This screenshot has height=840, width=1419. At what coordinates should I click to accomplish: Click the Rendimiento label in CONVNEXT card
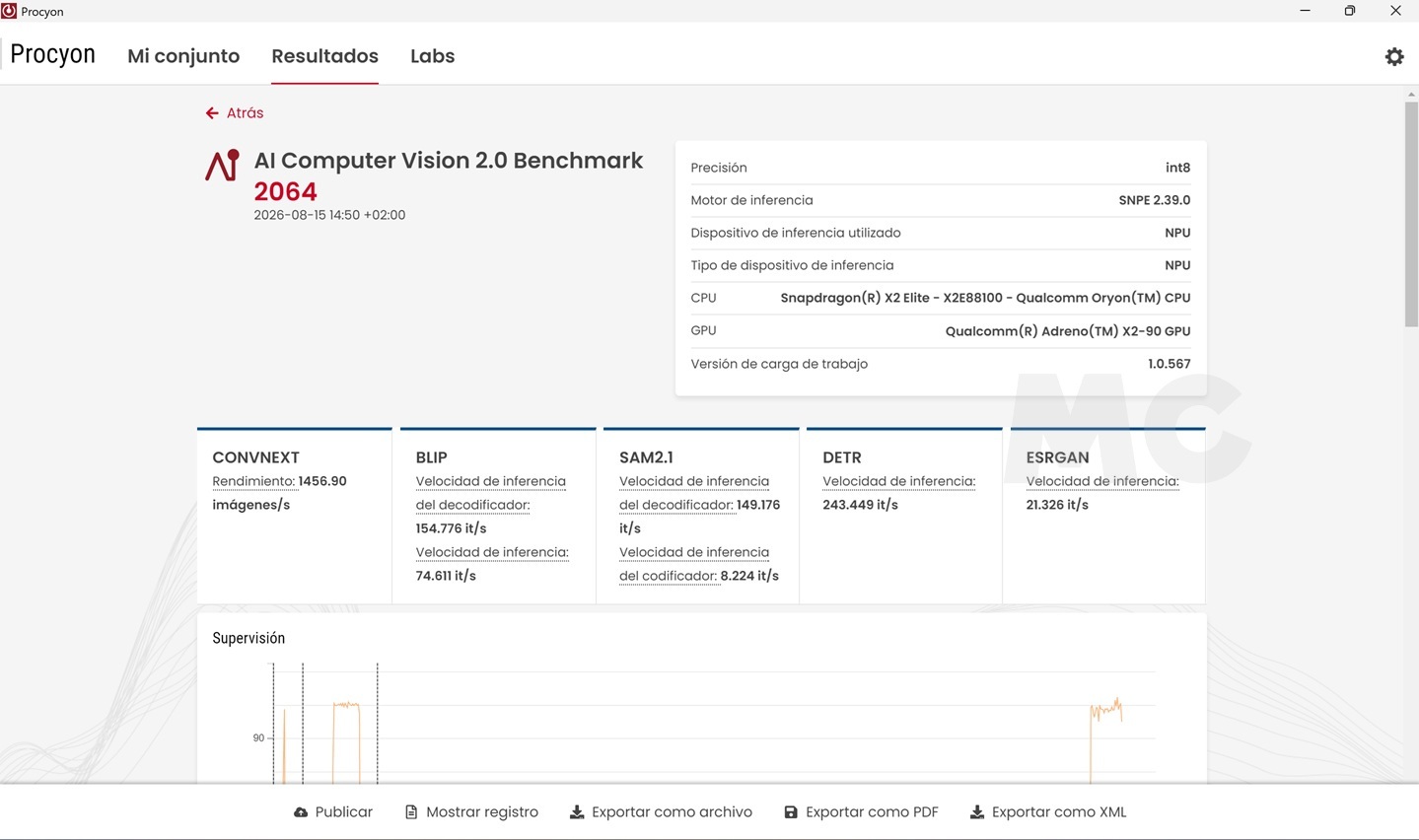[253, 481]
